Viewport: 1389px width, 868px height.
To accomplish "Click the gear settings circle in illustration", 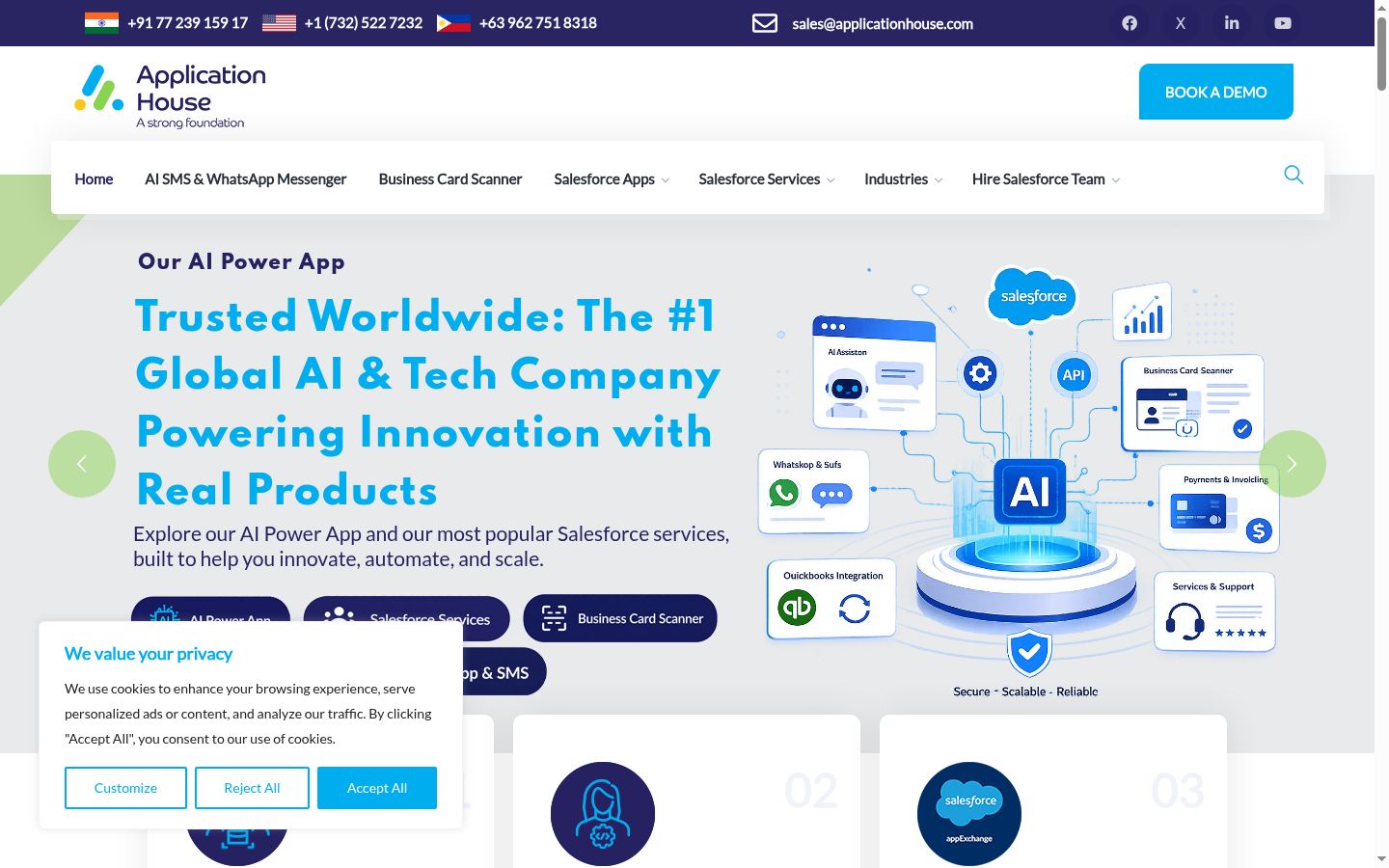I will (x=980, y=373).
